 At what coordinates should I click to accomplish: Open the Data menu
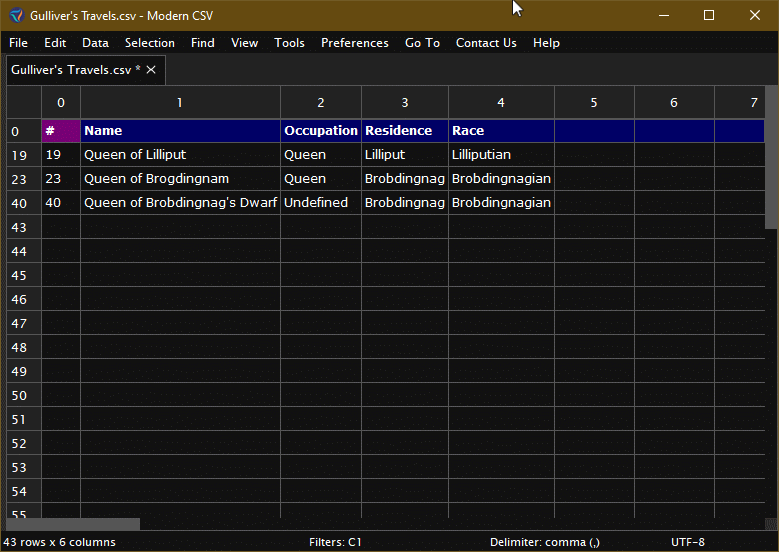click(95, 43)
